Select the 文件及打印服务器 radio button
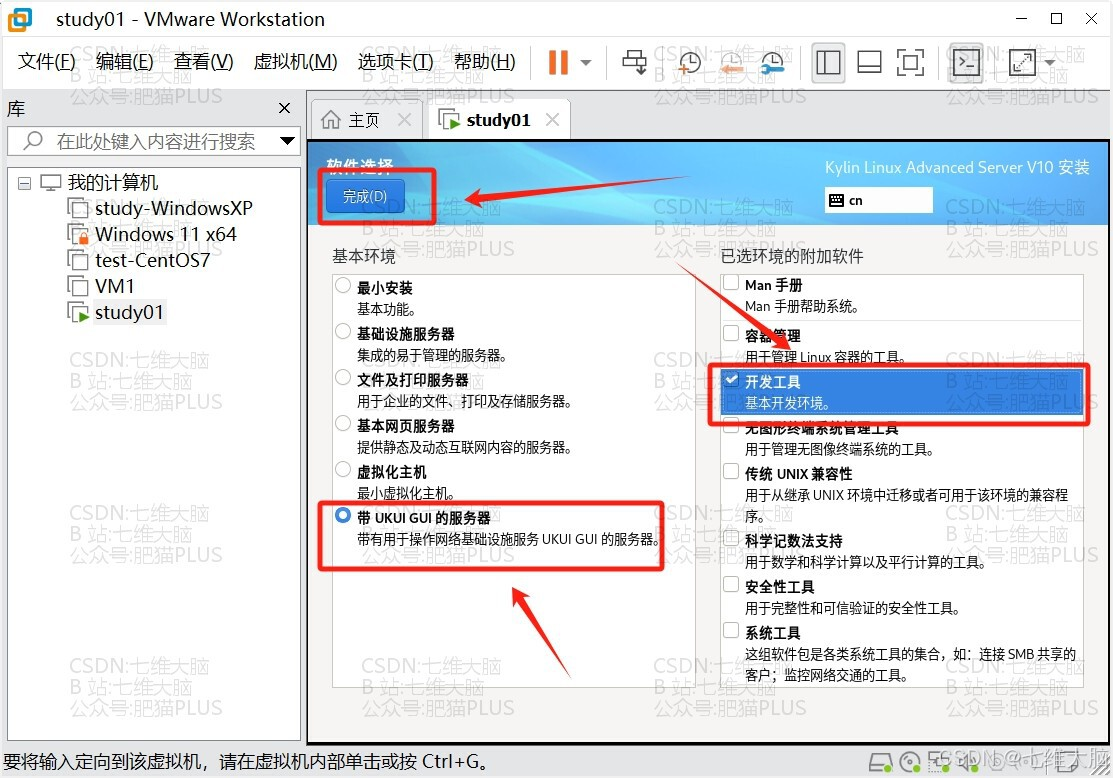Image resolution: width=1113 pixels, height=778 pixels. [x=343, y=378]
